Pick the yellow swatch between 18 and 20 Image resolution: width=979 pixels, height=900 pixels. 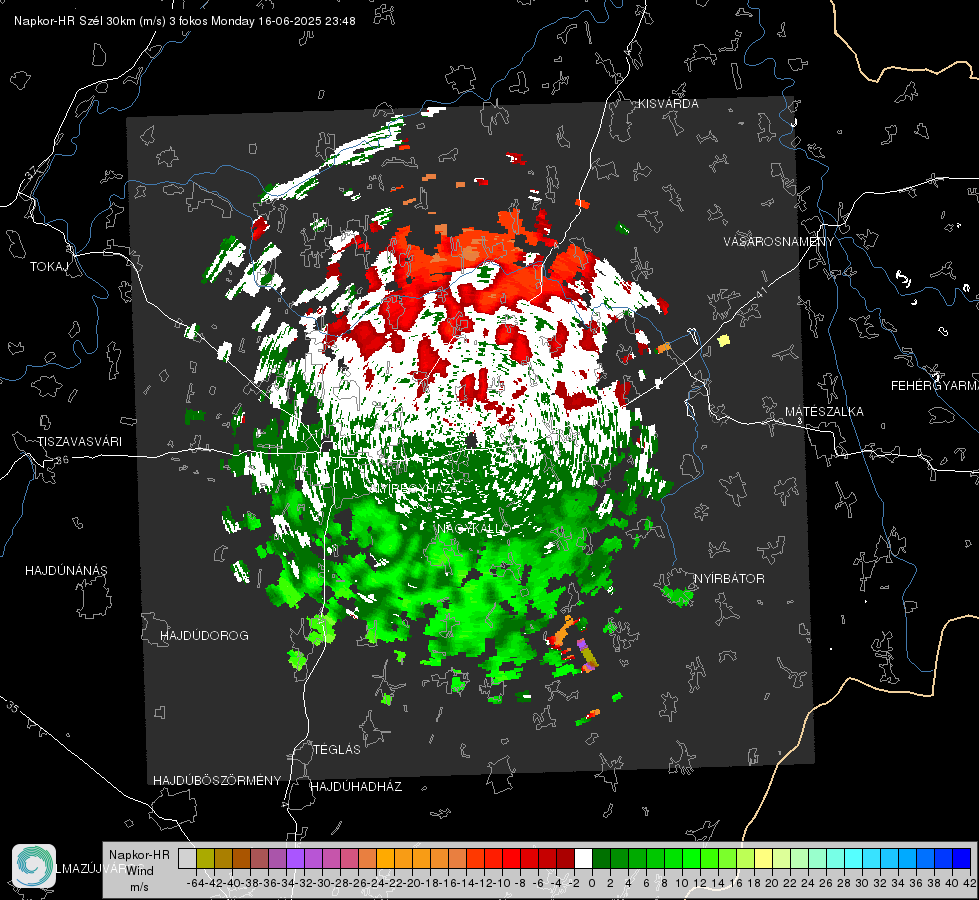click(763, 858)
